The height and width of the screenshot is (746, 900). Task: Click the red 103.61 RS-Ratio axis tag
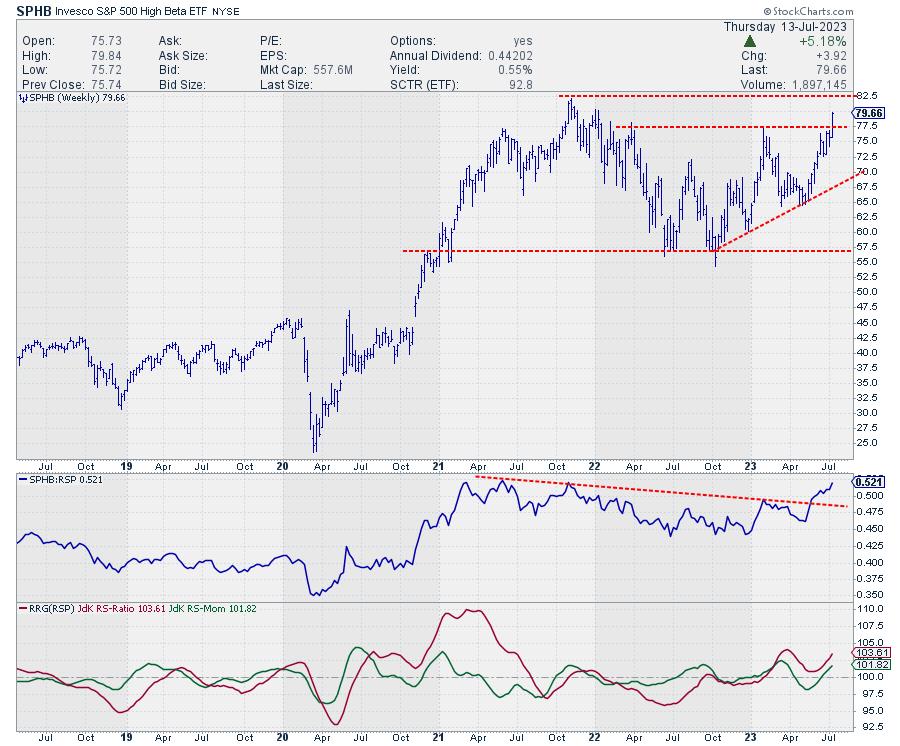[x=867, y=652]
